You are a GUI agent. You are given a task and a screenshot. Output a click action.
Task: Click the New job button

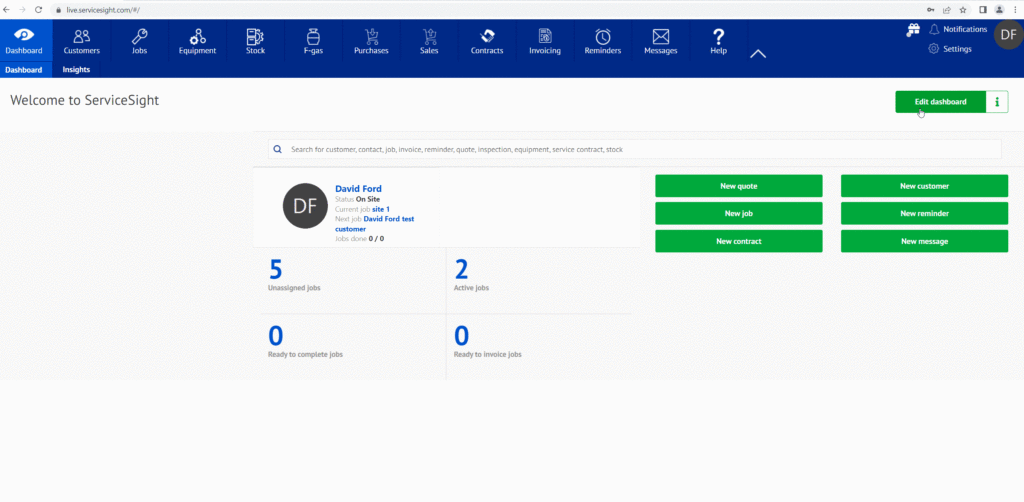(x=739, y=213)
